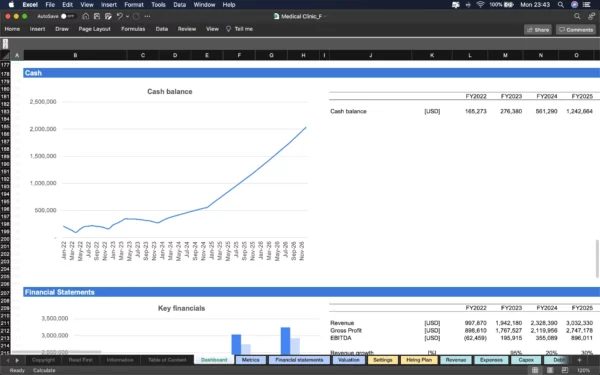The height and width of the screenshot is (375, 600).
Task: Open Spotlight search in the macOS menu bar
Action: tap(561, 5)
